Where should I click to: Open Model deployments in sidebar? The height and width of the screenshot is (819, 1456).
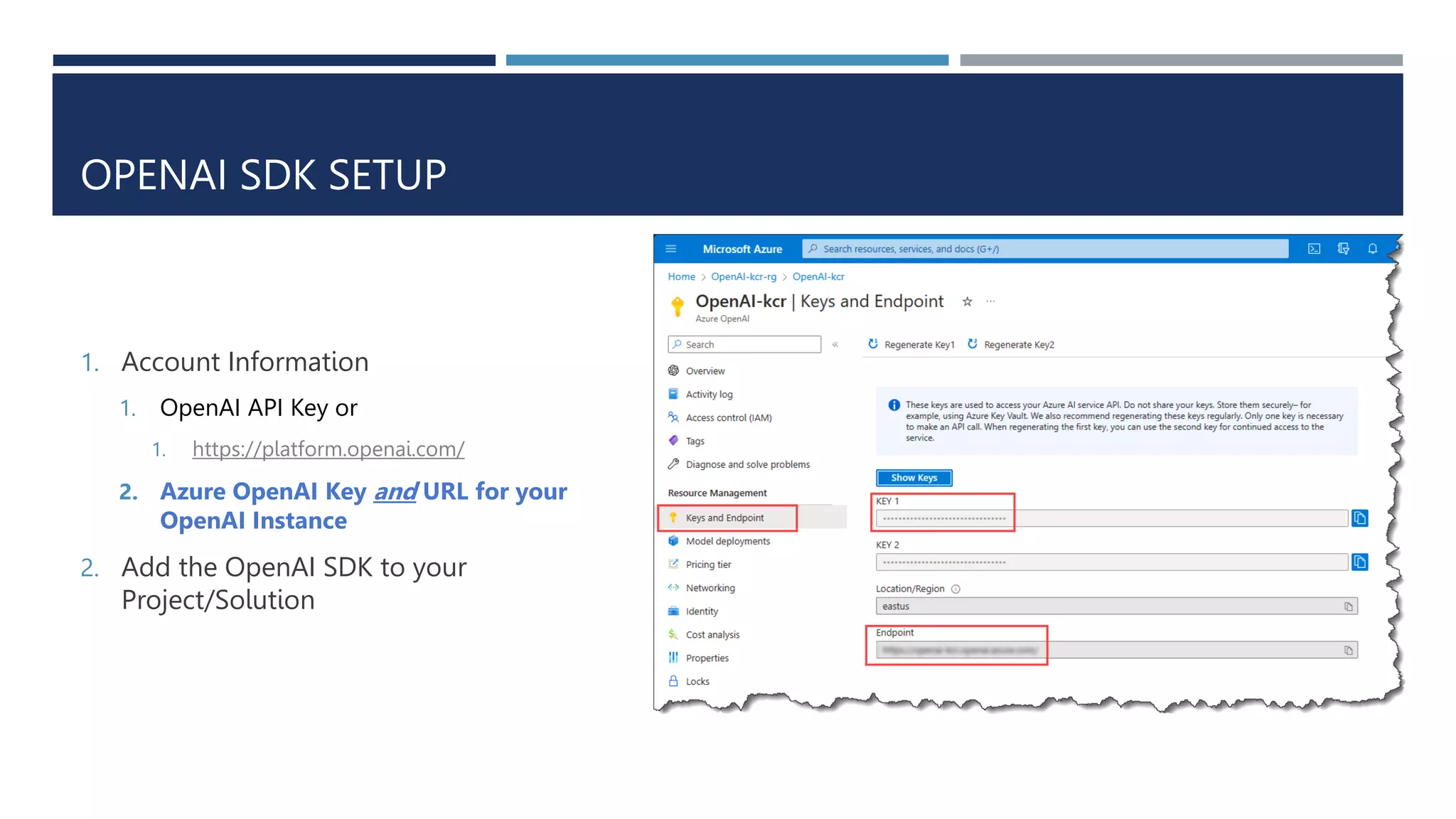[x=727, y=542]
